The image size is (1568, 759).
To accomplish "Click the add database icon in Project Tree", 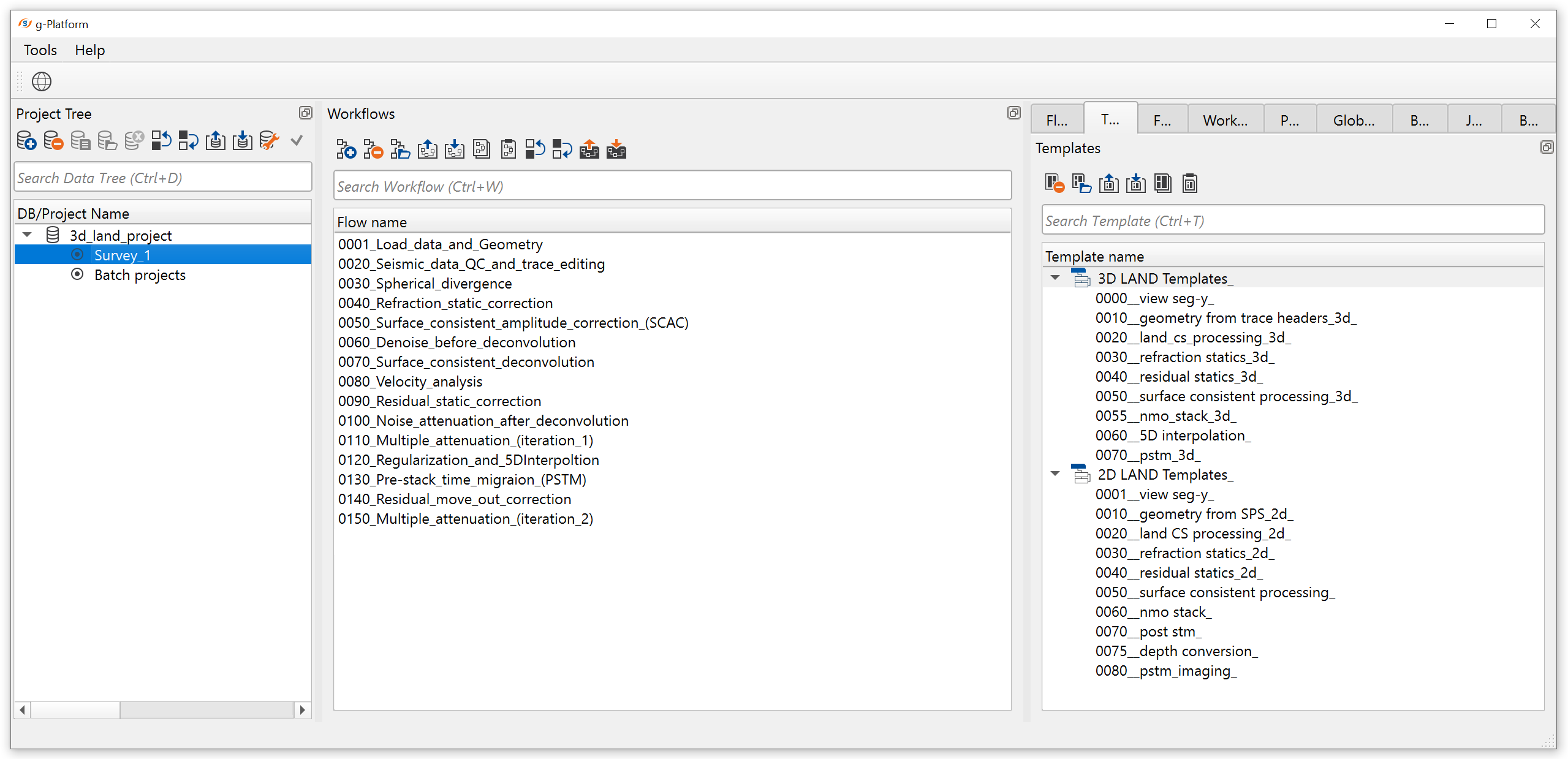I will tap(26, 141).
